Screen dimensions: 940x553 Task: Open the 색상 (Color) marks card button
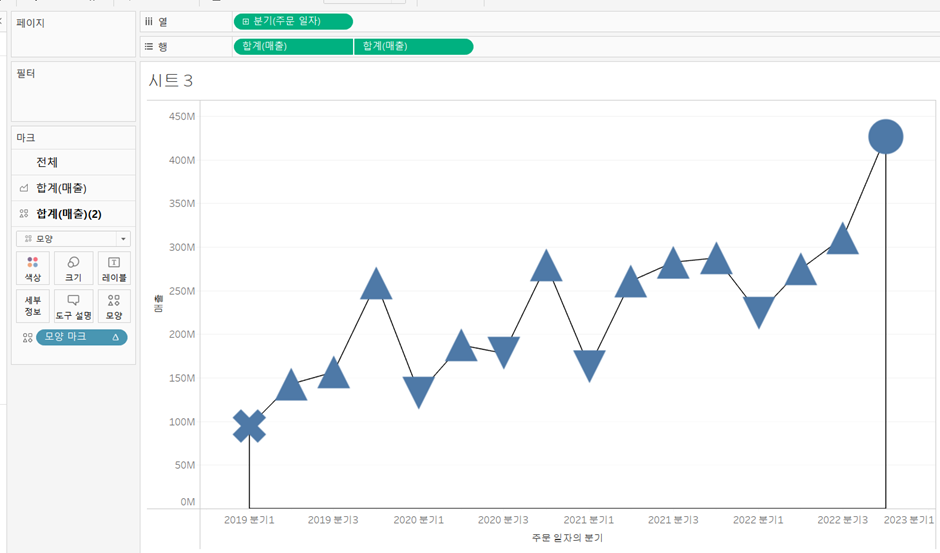tap(33, 268)
